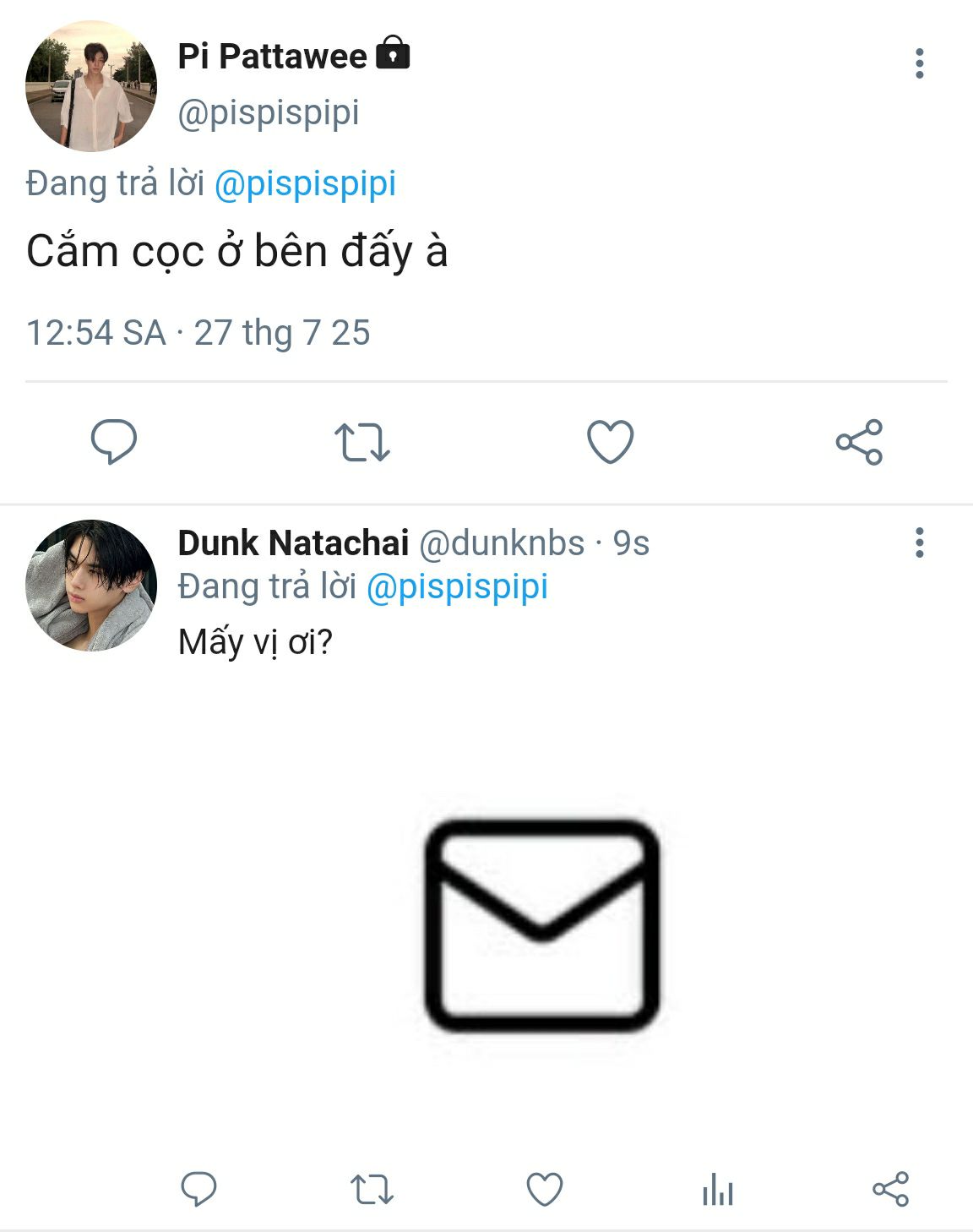The width and height of the screenshot is (973, 1232).
Task: Open more options for Dunk Natachai's tweet
Action: tap(920, 542)
